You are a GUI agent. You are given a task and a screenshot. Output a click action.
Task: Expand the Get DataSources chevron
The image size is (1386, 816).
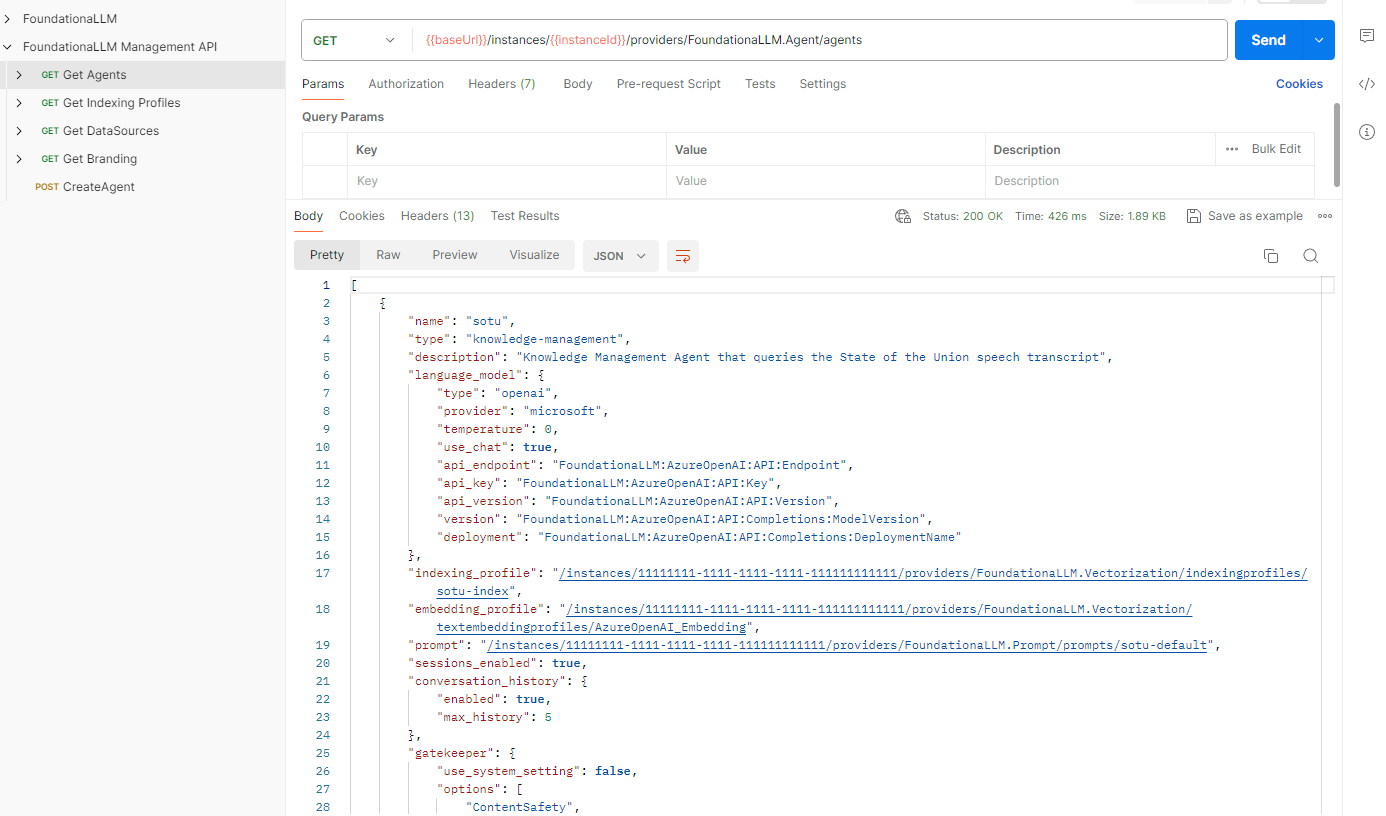pos(19,131)
